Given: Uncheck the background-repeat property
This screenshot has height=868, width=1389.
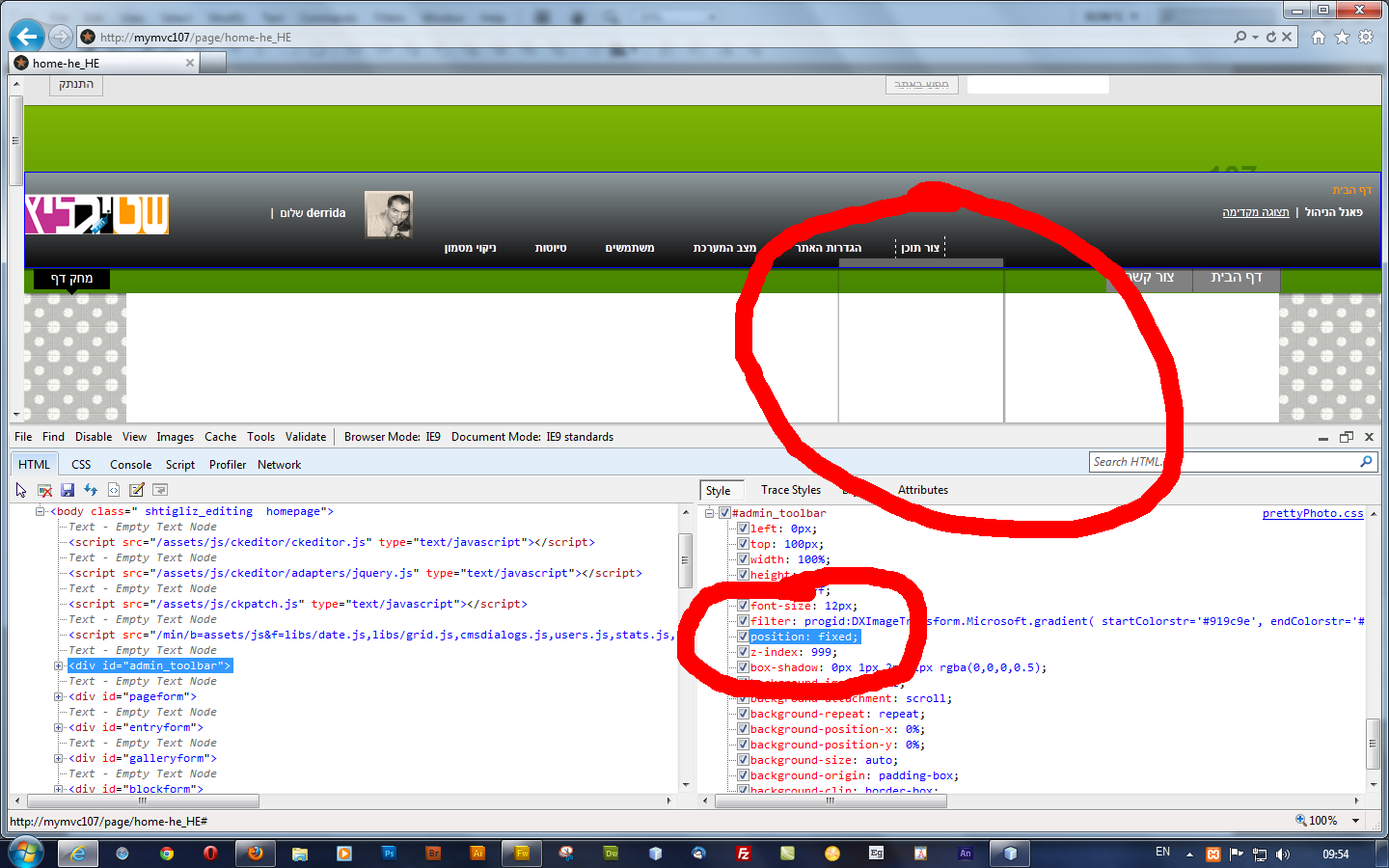Looking at the screenshot, I should pos(743,714).
